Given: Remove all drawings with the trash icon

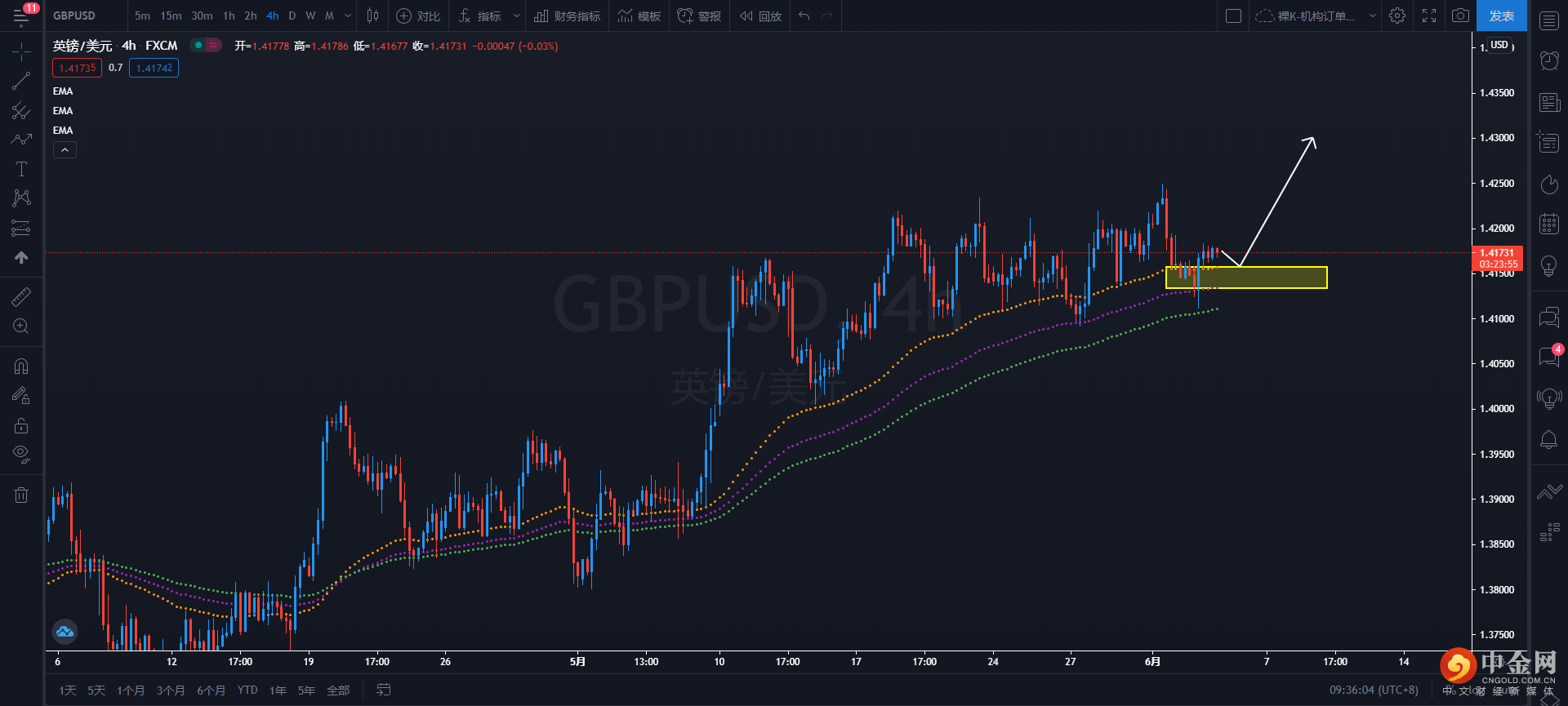Looking at the screenshot, I should [x=21, y=495].
